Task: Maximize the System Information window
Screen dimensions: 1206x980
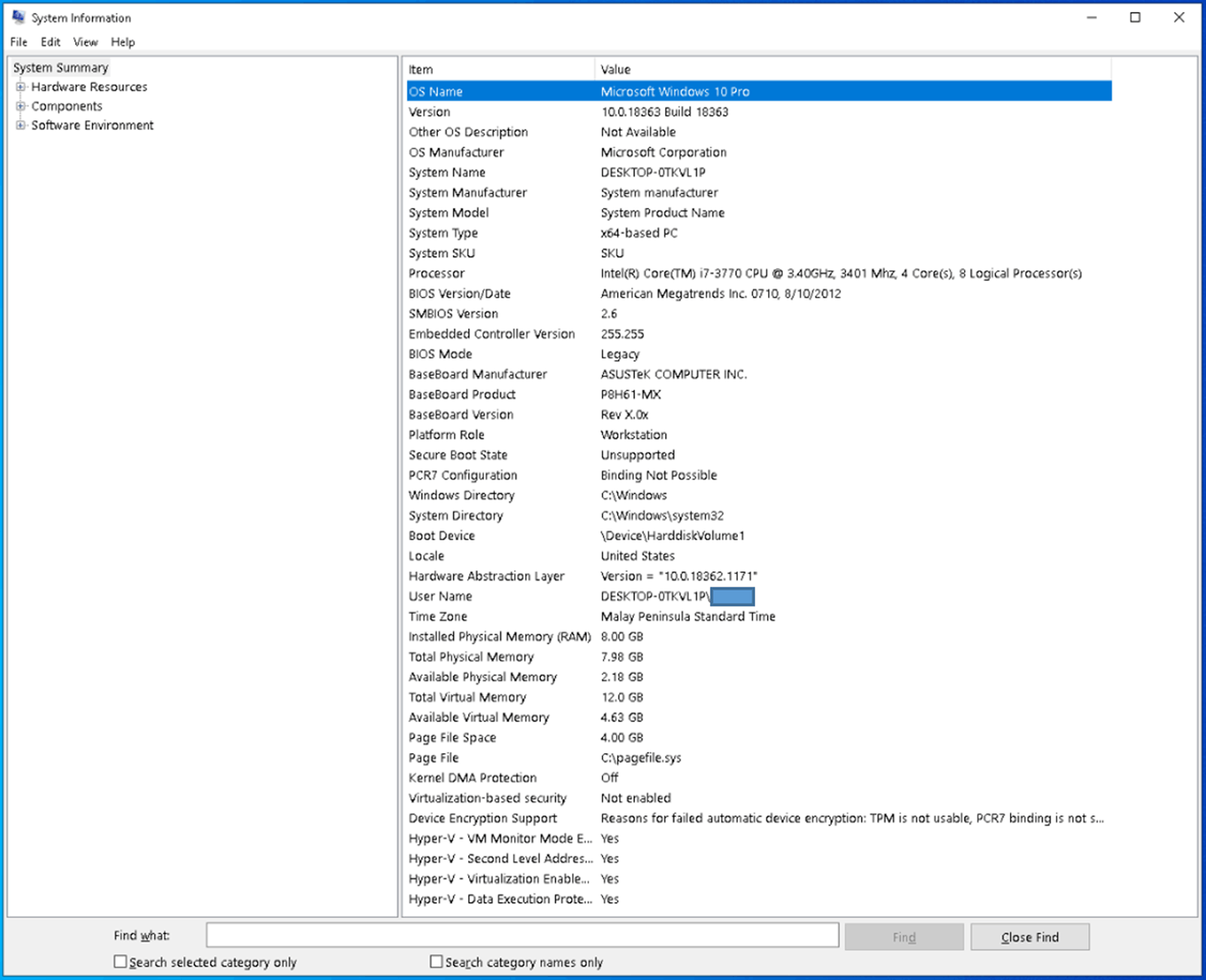Action: (x=1135, y=17)
